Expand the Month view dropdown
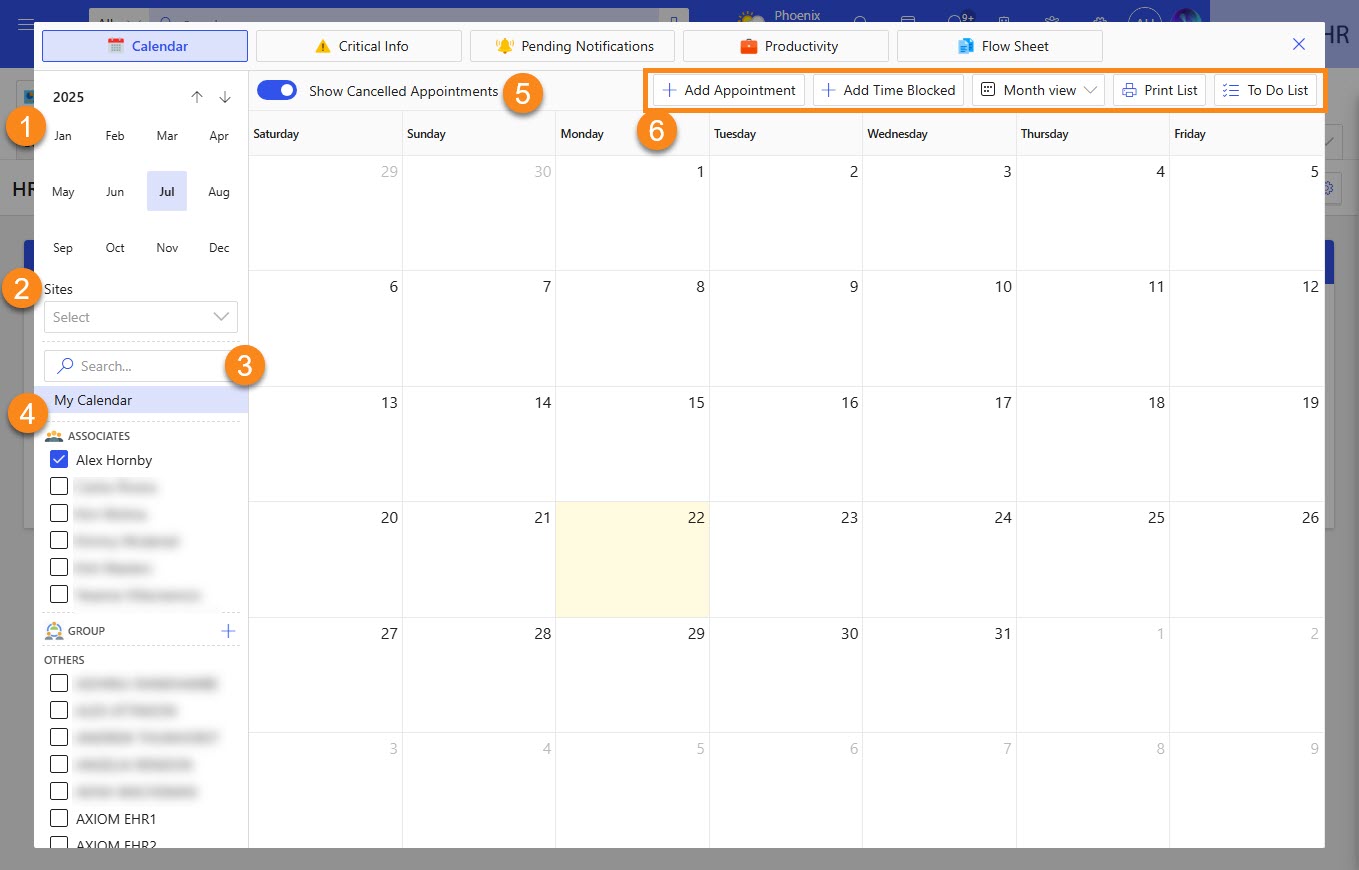 coord(1038,90)
